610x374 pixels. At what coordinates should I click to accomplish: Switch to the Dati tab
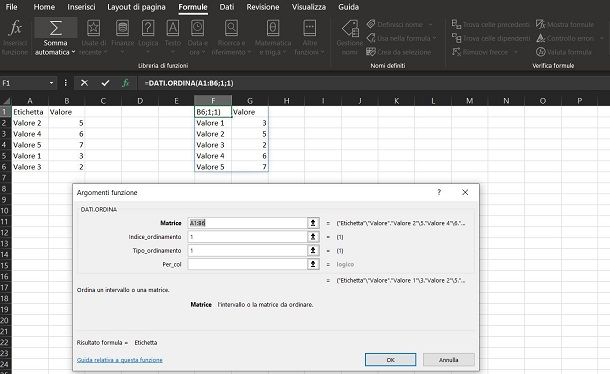coord(227,7)
